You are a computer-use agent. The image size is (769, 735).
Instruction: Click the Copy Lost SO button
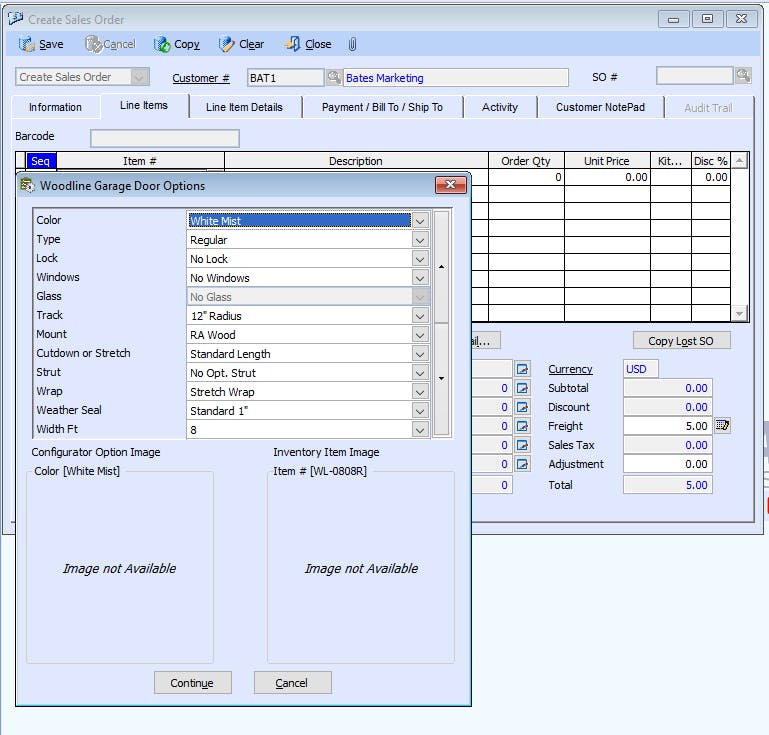[680, 341]
